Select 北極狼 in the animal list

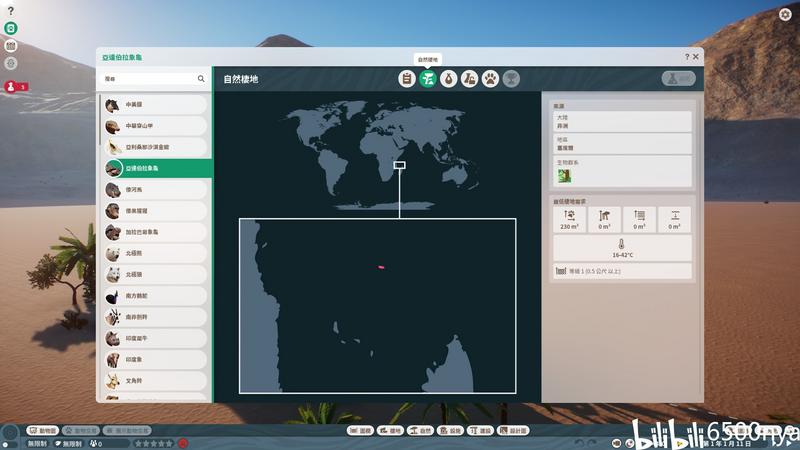pyautogui.click(x=156, y=274)
